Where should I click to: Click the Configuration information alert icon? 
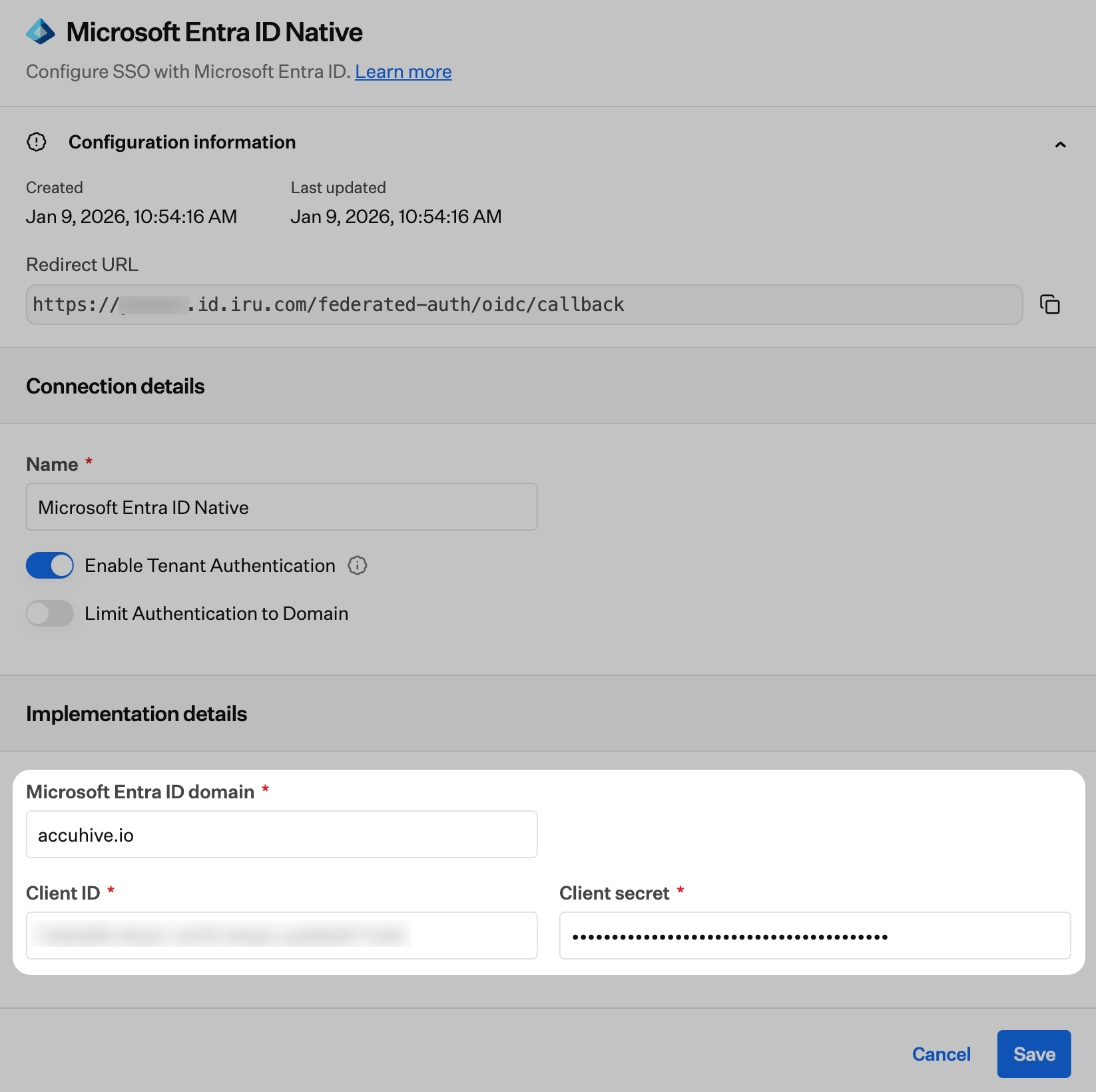pos(37,142)
